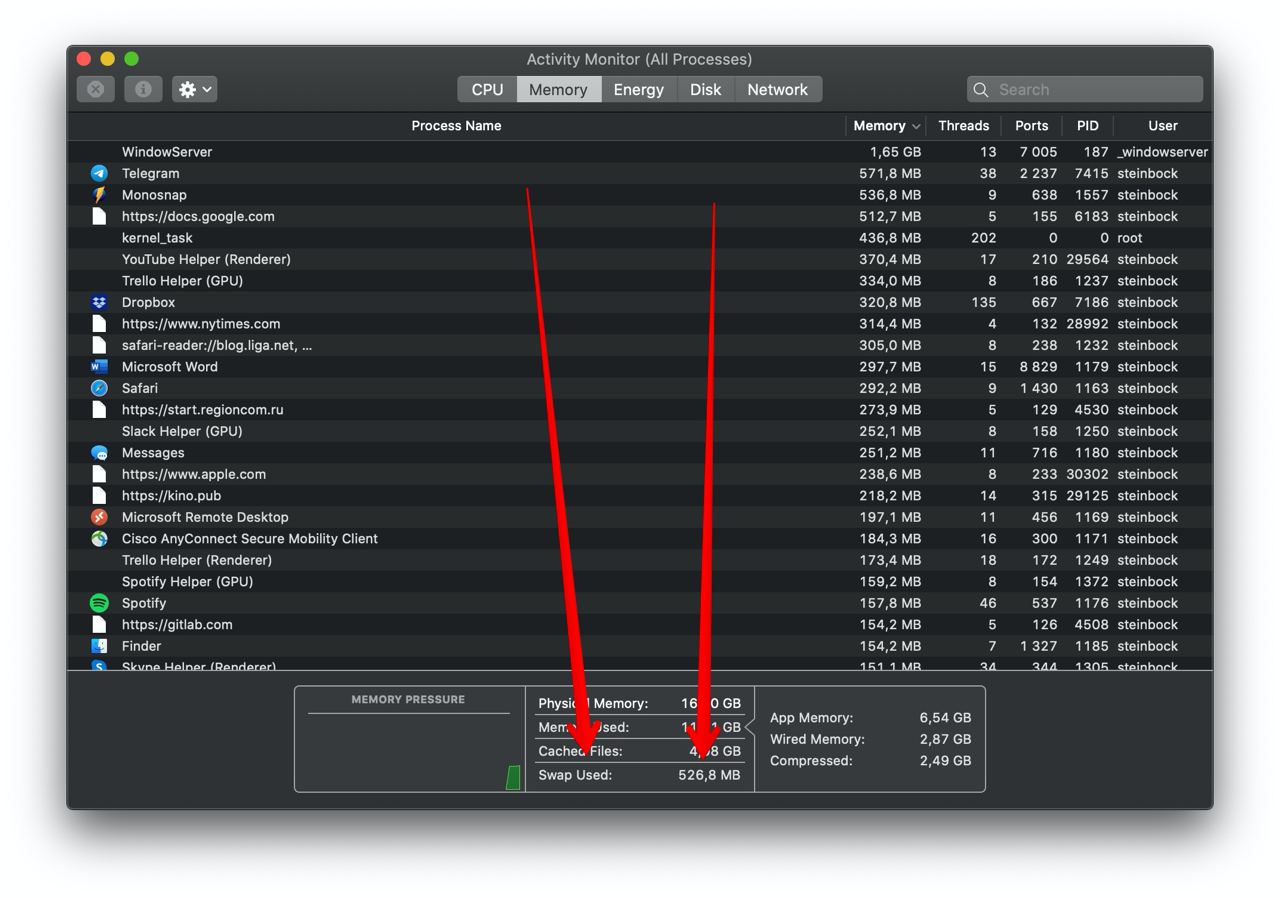Select the Trello Helper (GPU) row
This screenshot has height=898, width=1280.
pos(640,281)
